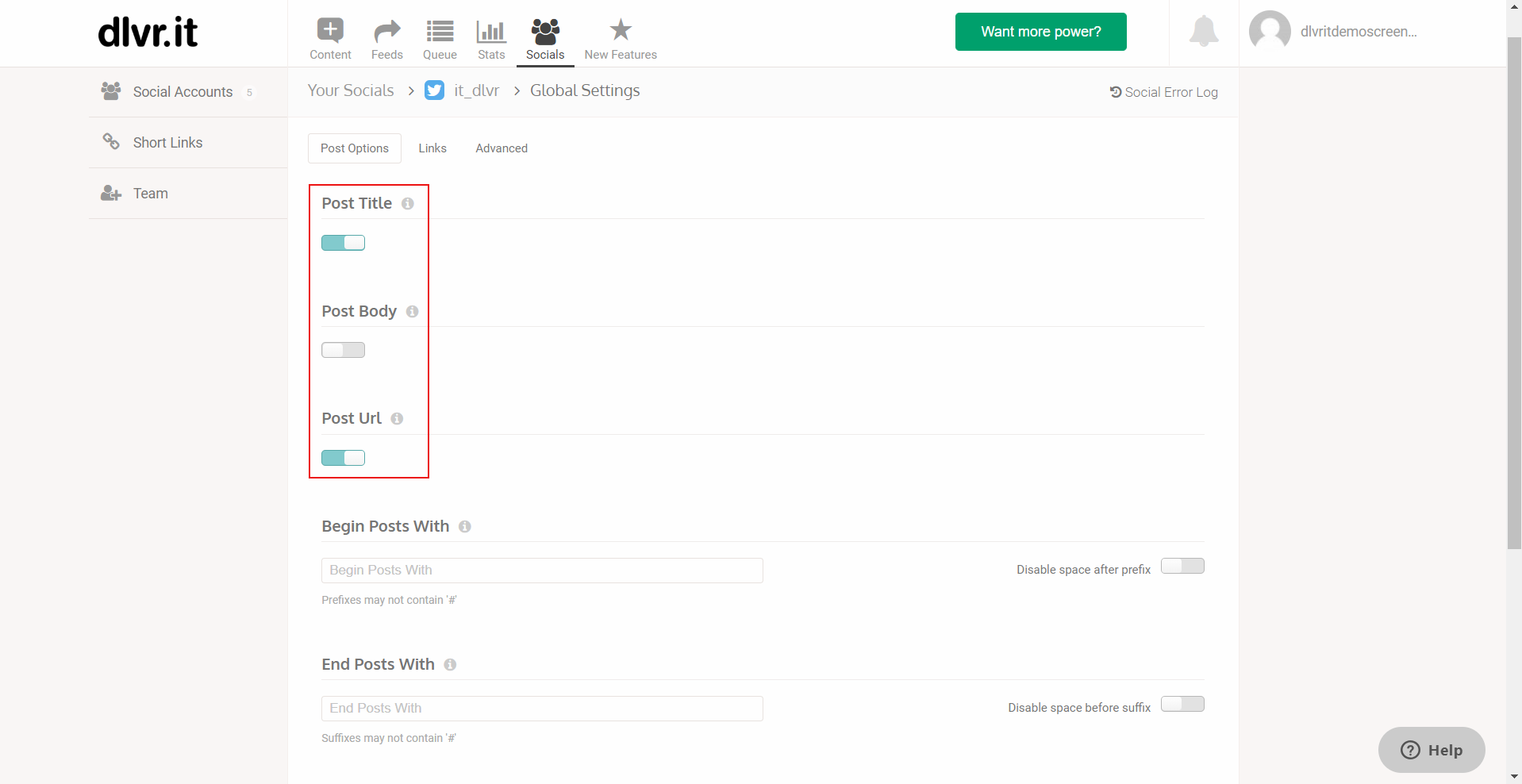Click the user avatar icon
1522x784 pixels.
pyautogui.click(x=1270, y=31)
